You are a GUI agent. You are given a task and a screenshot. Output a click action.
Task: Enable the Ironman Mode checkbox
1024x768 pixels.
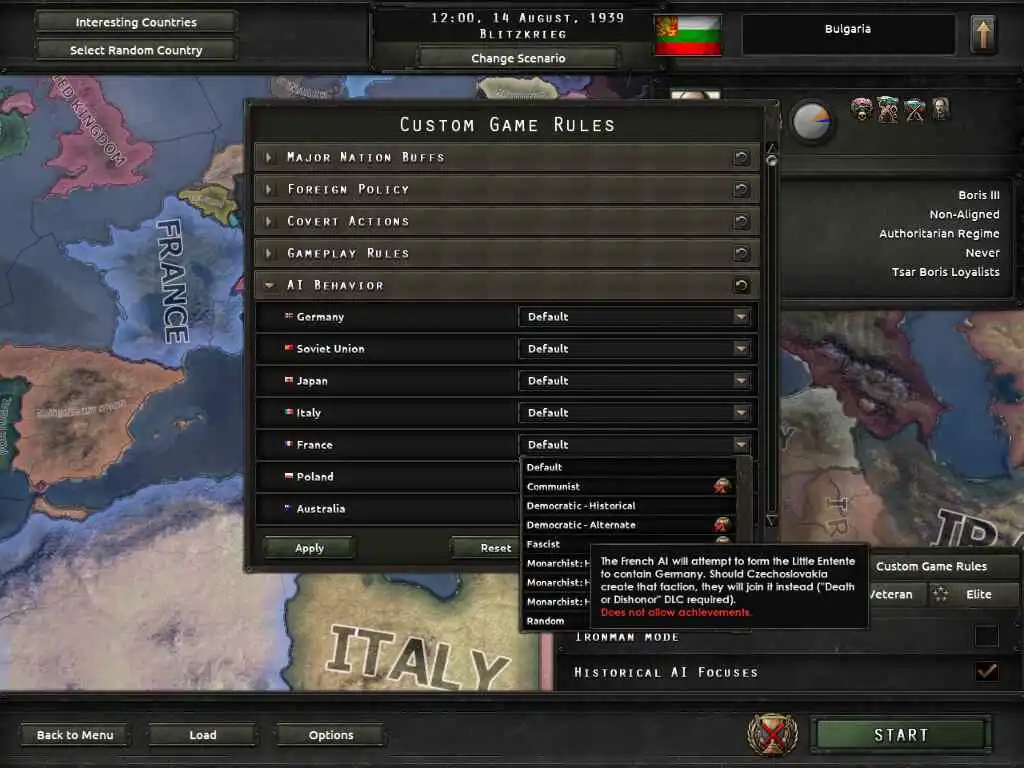[986, 635]
